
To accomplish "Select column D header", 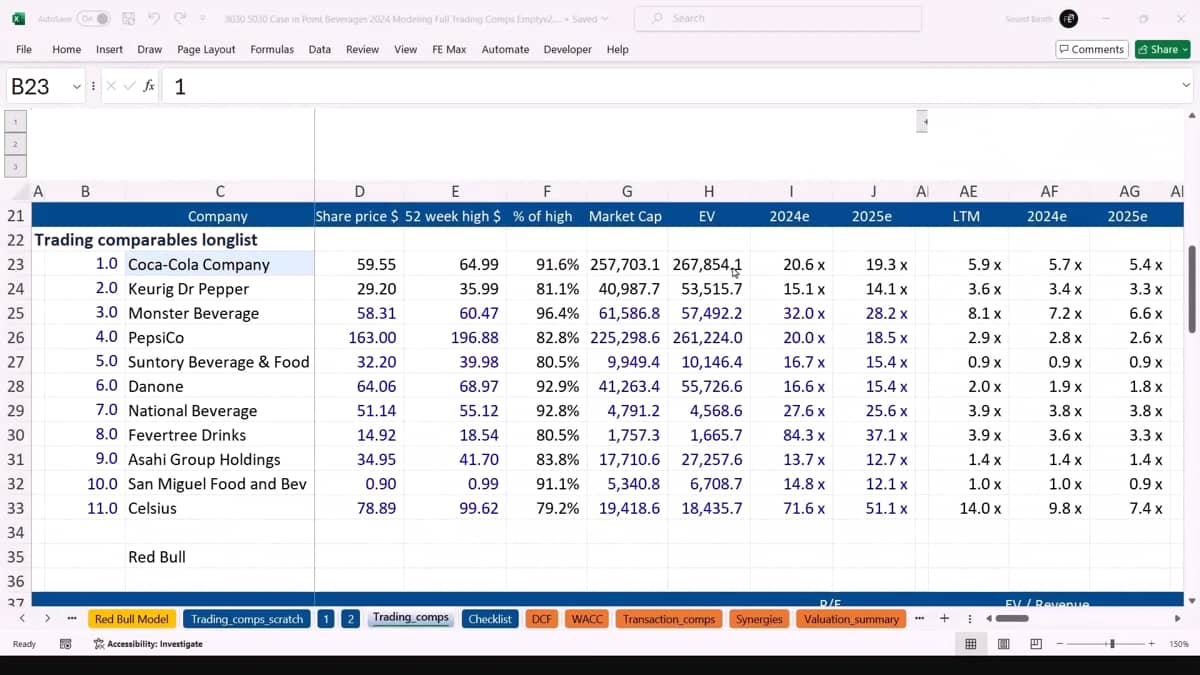I will tap(360, 191).
